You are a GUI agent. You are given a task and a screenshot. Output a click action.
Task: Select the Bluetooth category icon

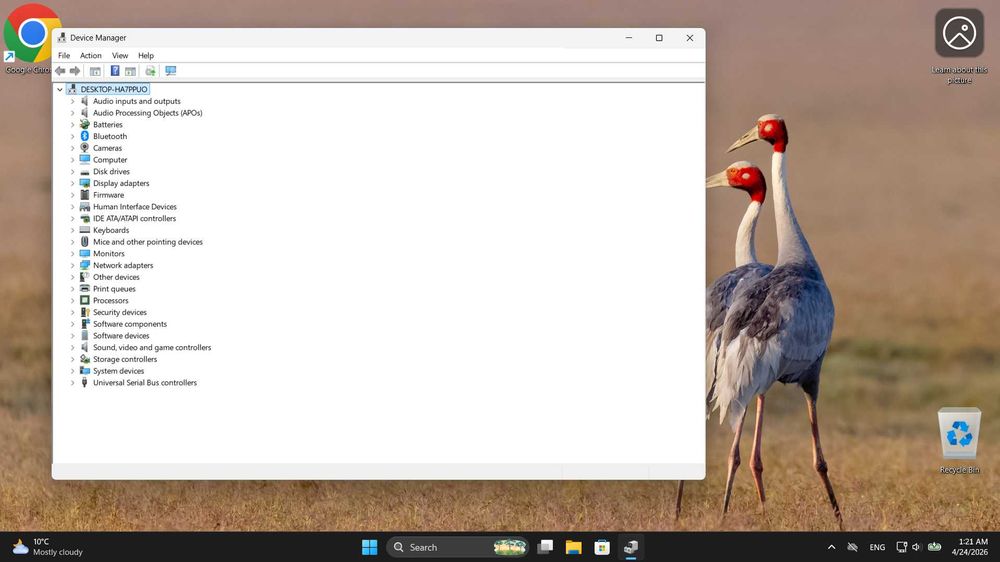click(x=84, y=136)
